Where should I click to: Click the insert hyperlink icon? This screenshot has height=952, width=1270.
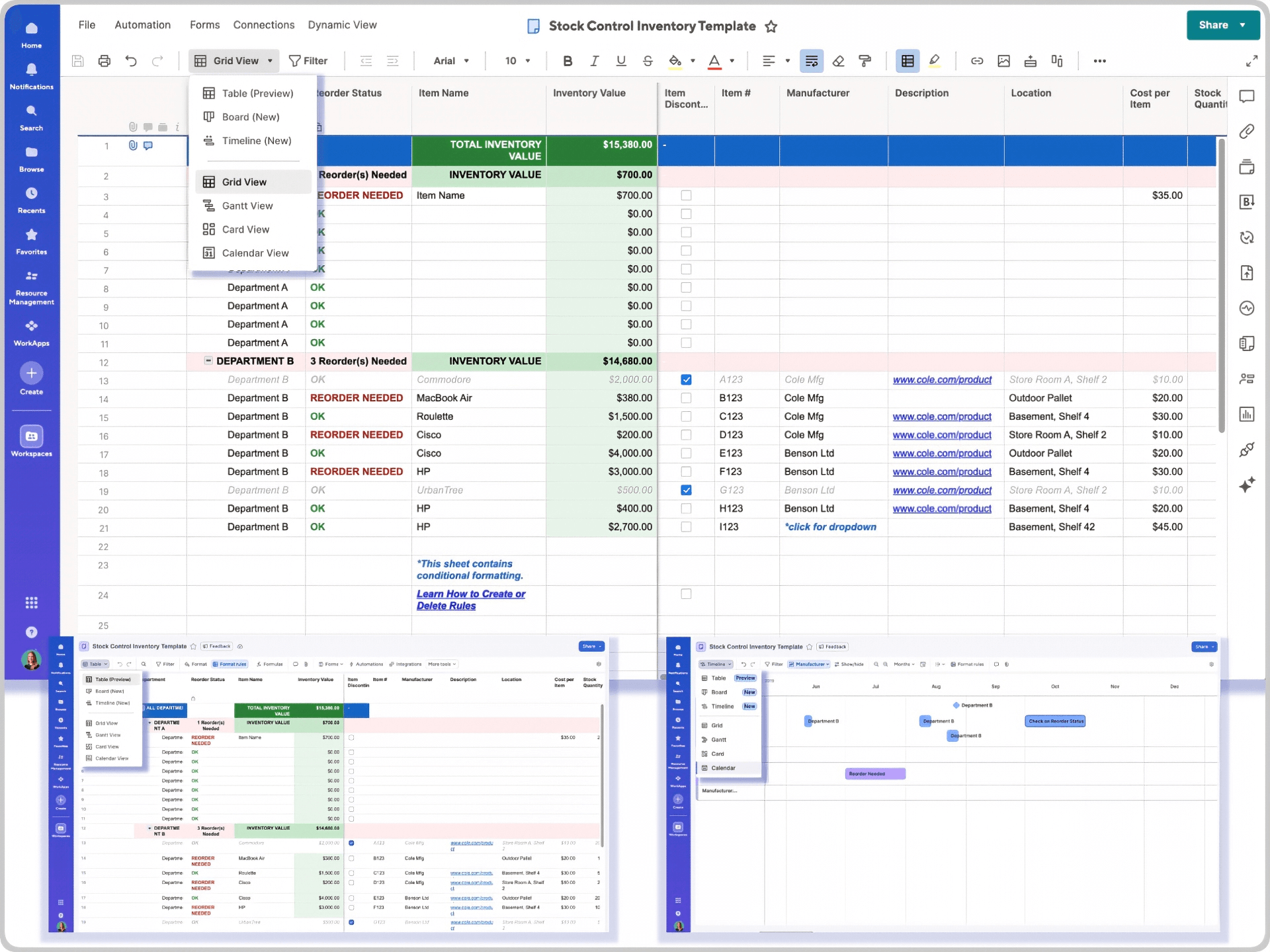coord(976,61)
